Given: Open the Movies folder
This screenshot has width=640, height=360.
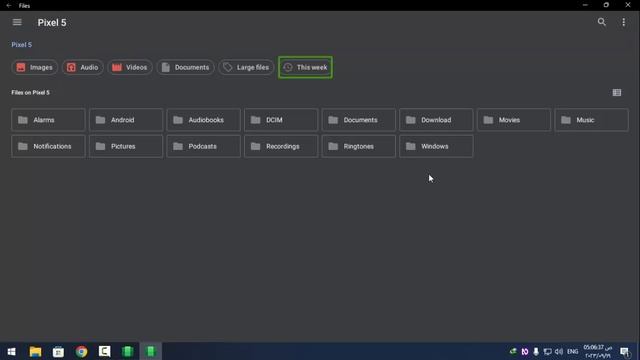Looking at the screenshot, I should tap(513, 120).
